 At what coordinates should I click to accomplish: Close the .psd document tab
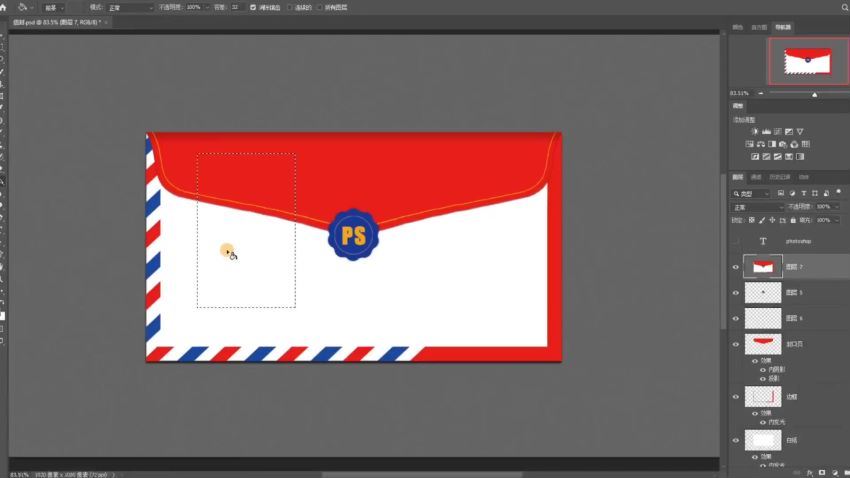click(106, 22)
